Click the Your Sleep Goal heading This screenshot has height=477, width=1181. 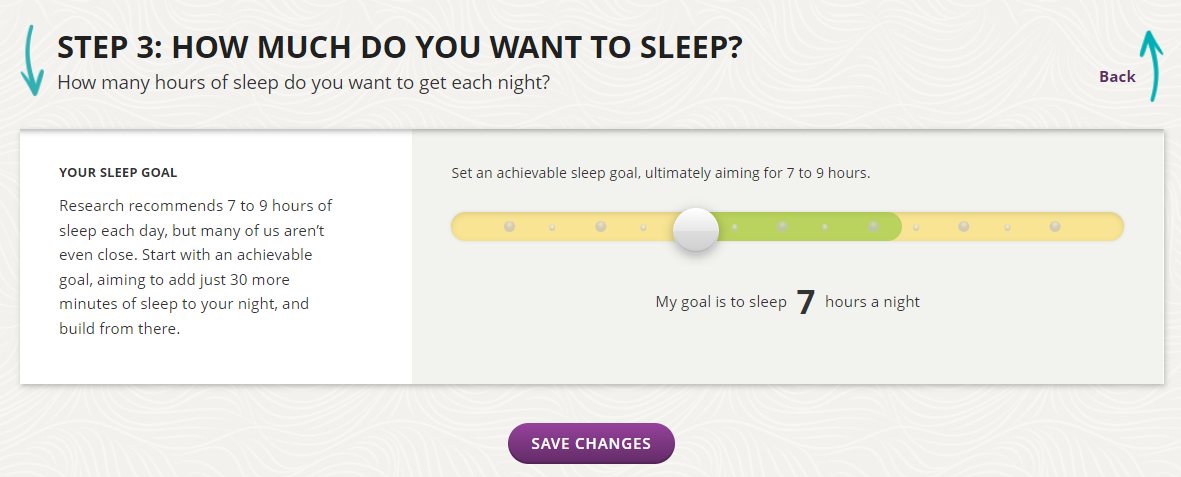pyautogui.click(x=118, y=173)
